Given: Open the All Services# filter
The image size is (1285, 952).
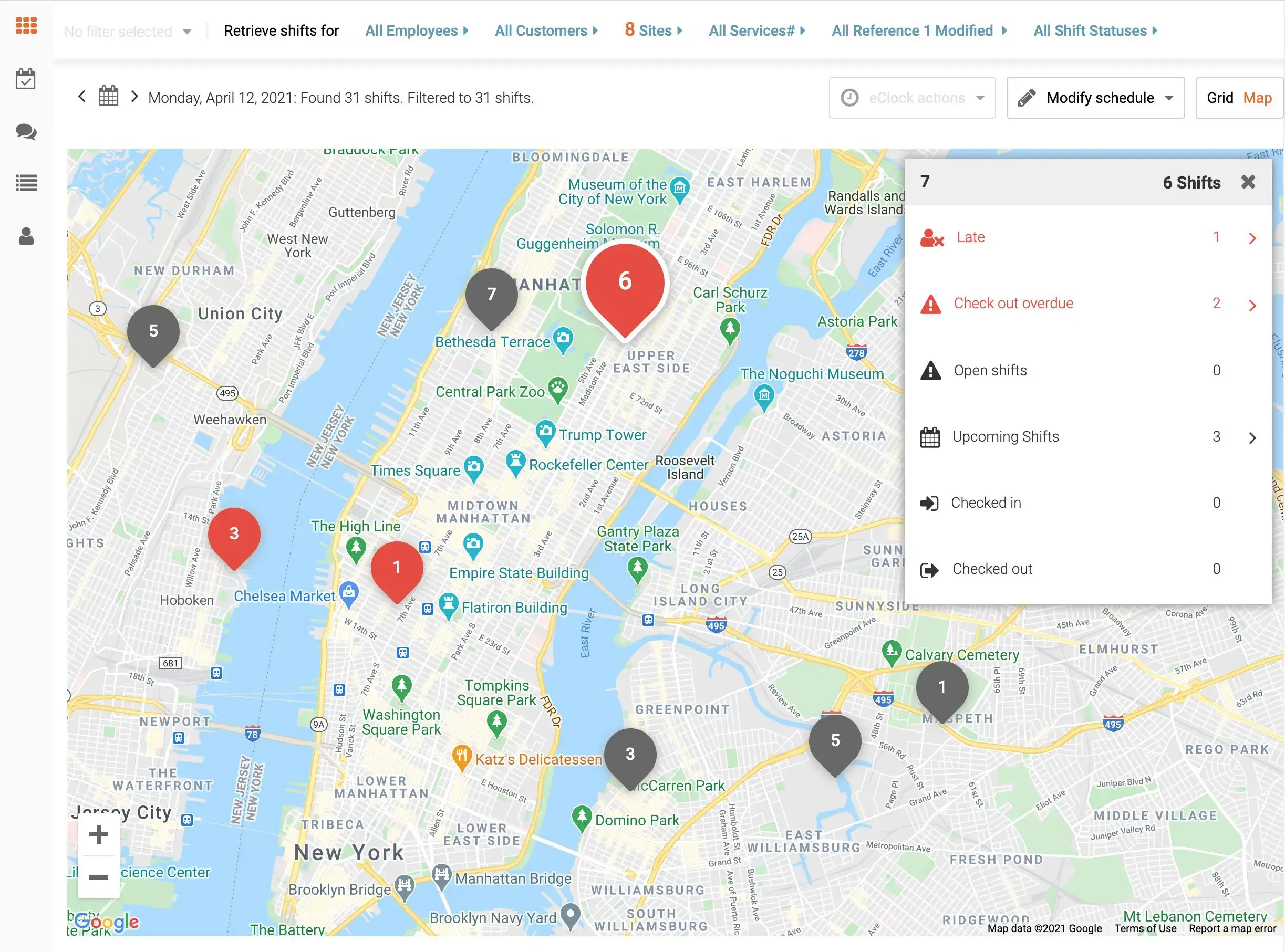Looking at the screenshot, I should [x=757, y=30].
